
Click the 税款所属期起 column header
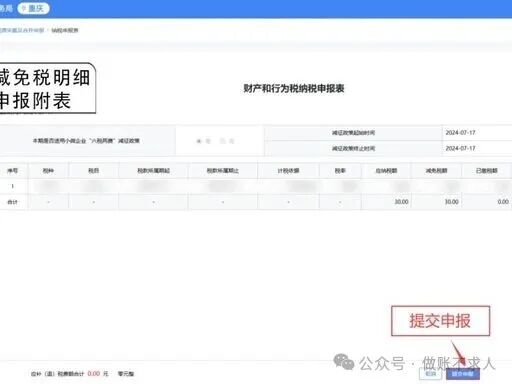(x=154, y=171)
